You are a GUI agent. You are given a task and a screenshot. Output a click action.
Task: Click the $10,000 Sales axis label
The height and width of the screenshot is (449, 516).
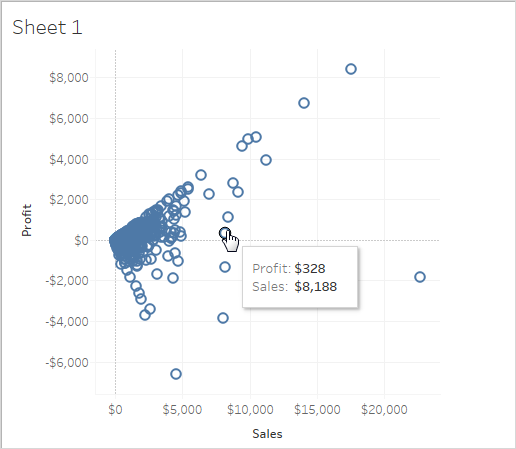(x=250, y=410)
